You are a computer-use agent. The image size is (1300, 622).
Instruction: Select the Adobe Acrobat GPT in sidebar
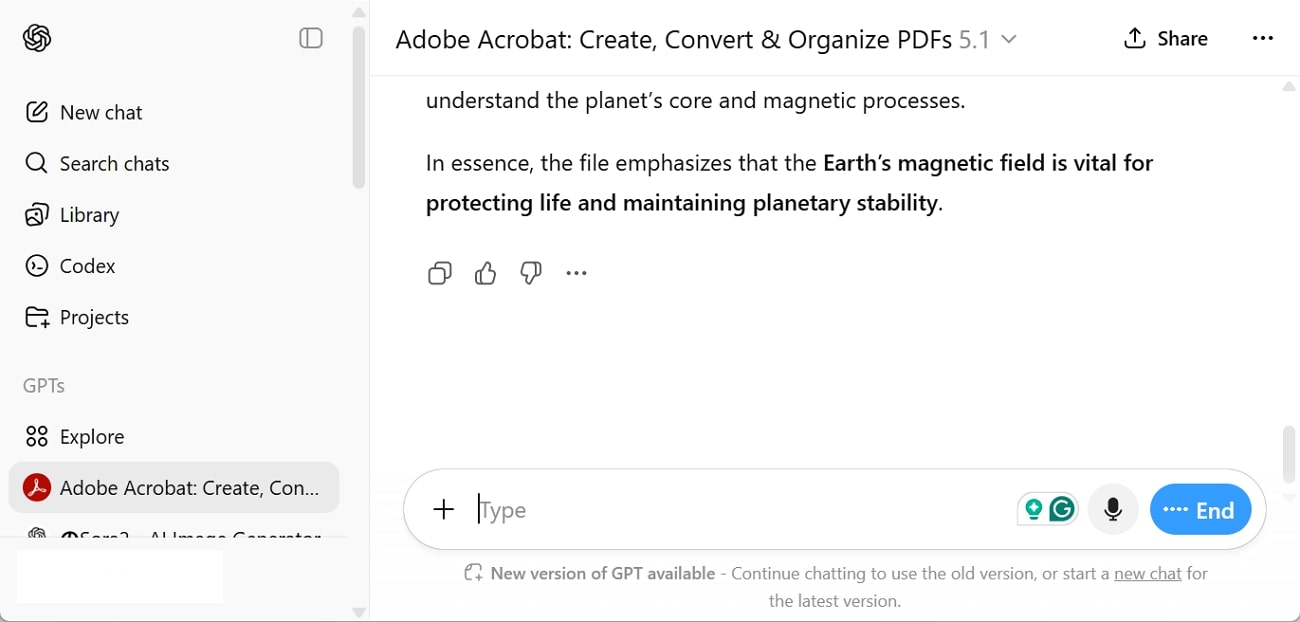pyautogui.click(x=173, y=487)
